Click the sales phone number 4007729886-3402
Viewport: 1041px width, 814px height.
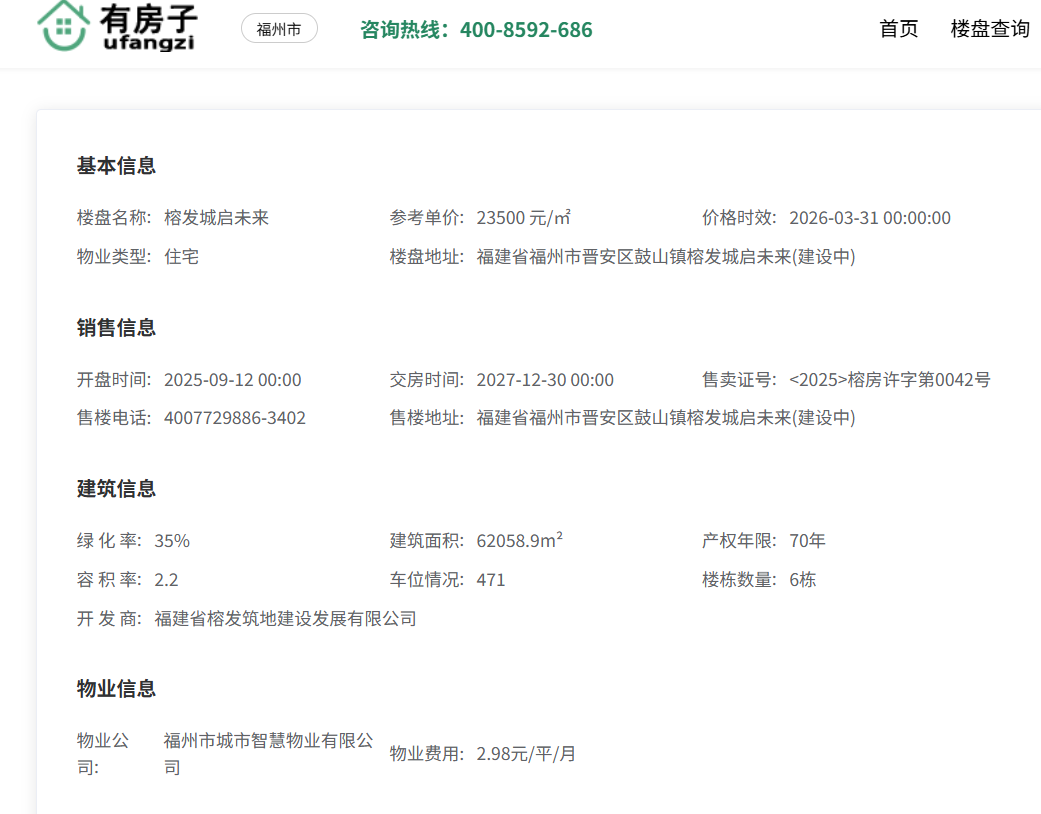(234, 418)
